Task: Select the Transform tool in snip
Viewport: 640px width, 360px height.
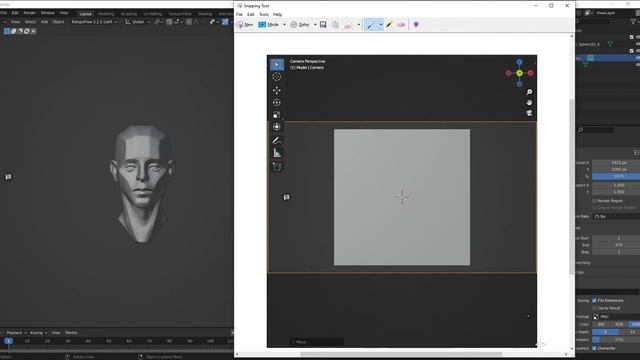Action: click(x=277, y=127)
